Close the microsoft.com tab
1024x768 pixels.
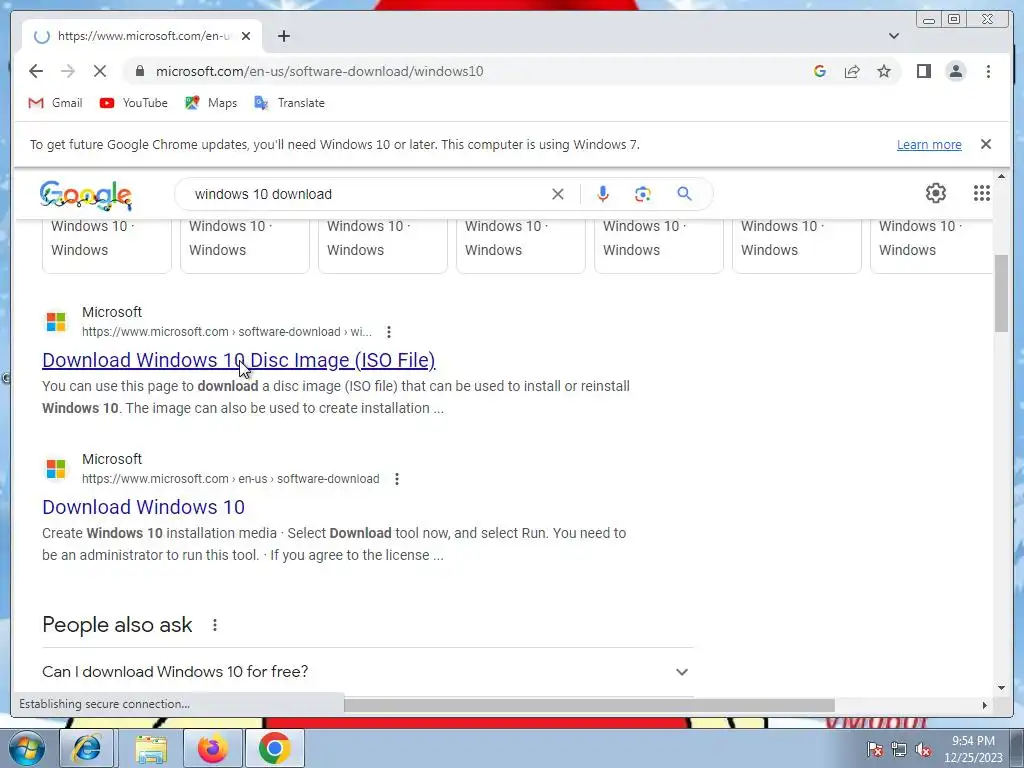pyautogui.click(x=246, y=36)
